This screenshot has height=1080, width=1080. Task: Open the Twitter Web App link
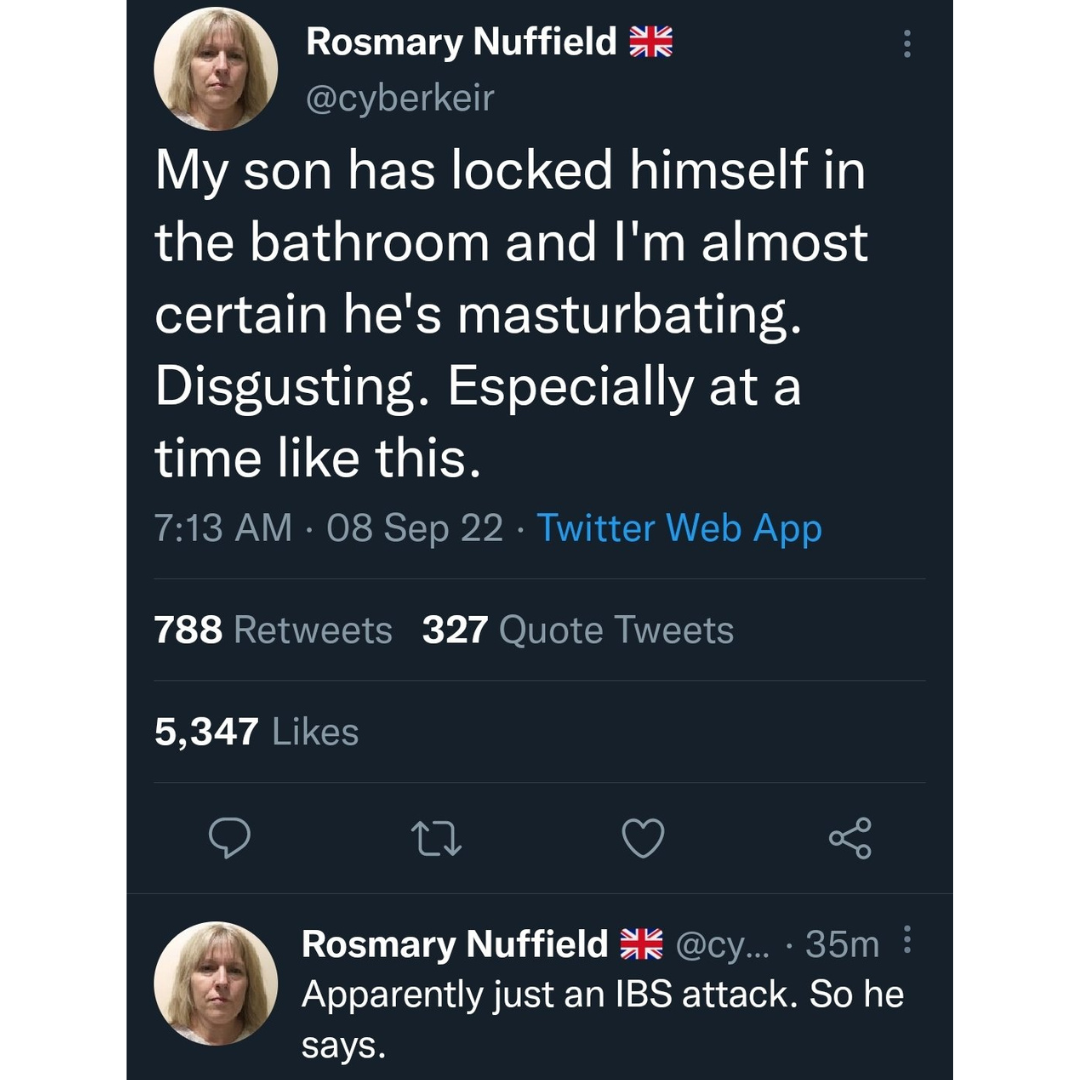tap(679, 527)
